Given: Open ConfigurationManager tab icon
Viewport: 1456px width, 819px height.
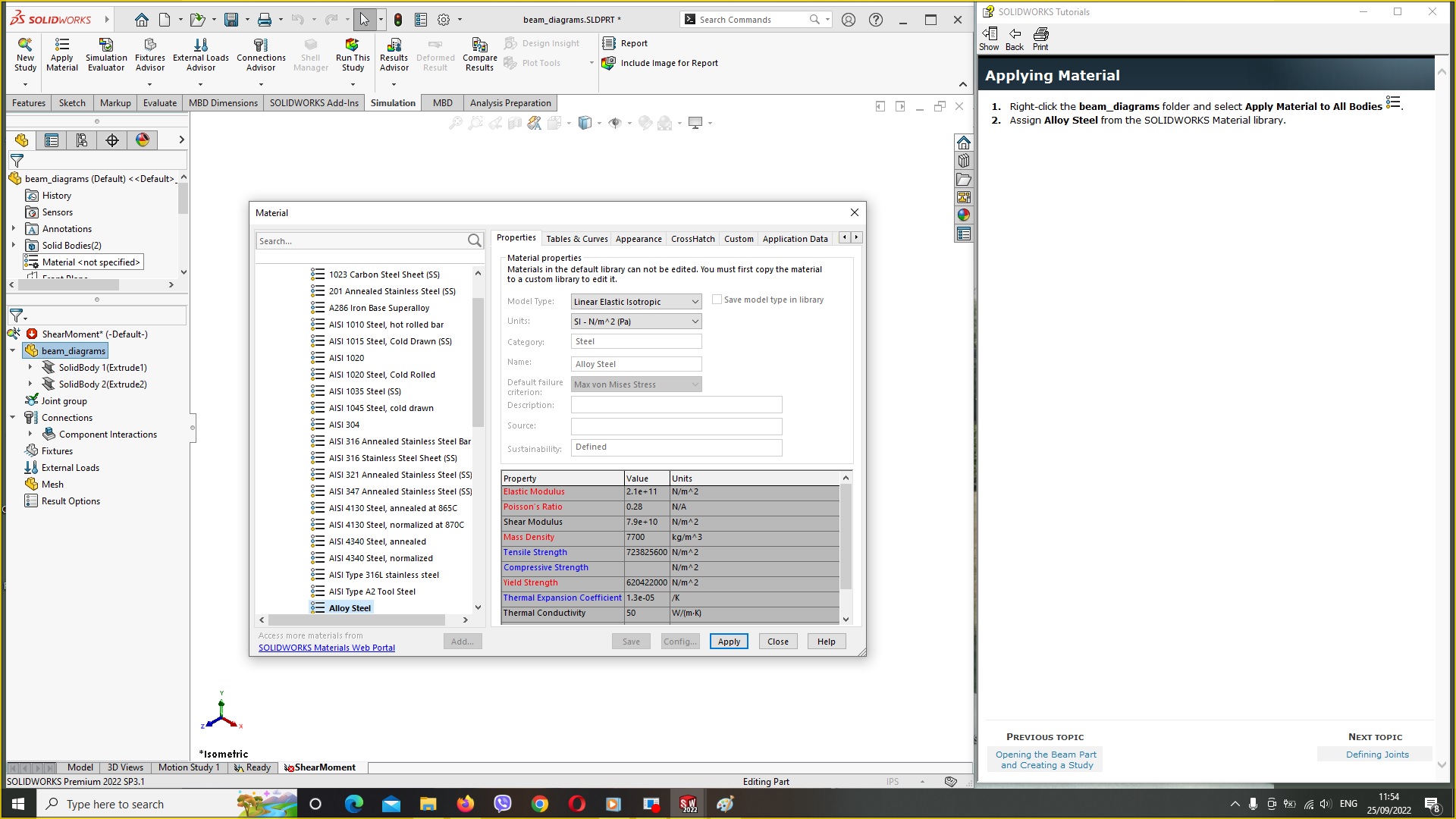Looking at the screenshot, I should click(82, 140).
